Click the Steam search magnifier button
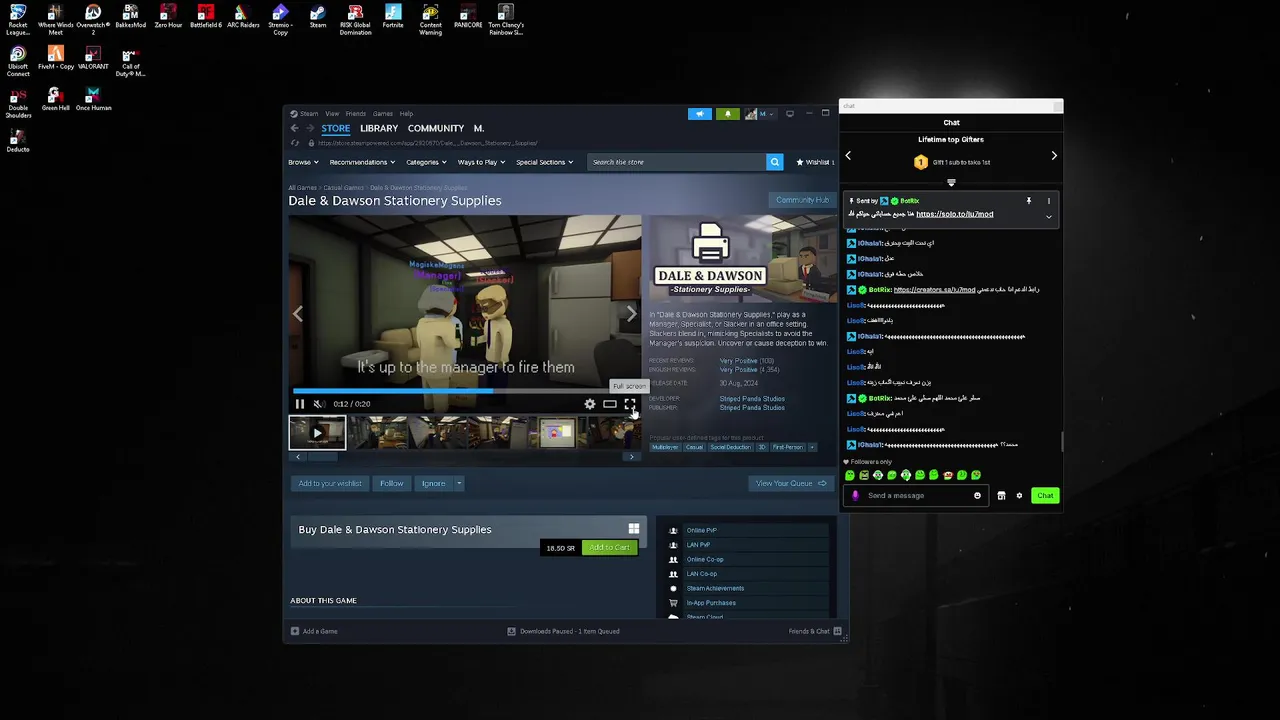The height and width of the screenshot is (720, 1280). coord(774,162)
